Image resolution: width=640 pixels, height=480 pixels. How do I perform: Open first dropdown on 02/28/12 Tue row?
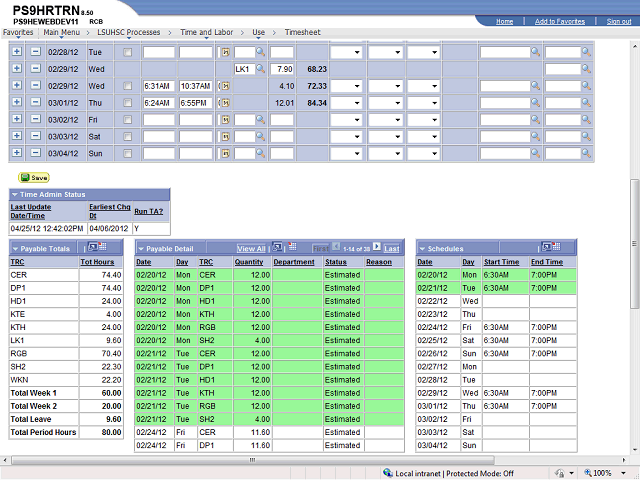(x=346, y=52)
